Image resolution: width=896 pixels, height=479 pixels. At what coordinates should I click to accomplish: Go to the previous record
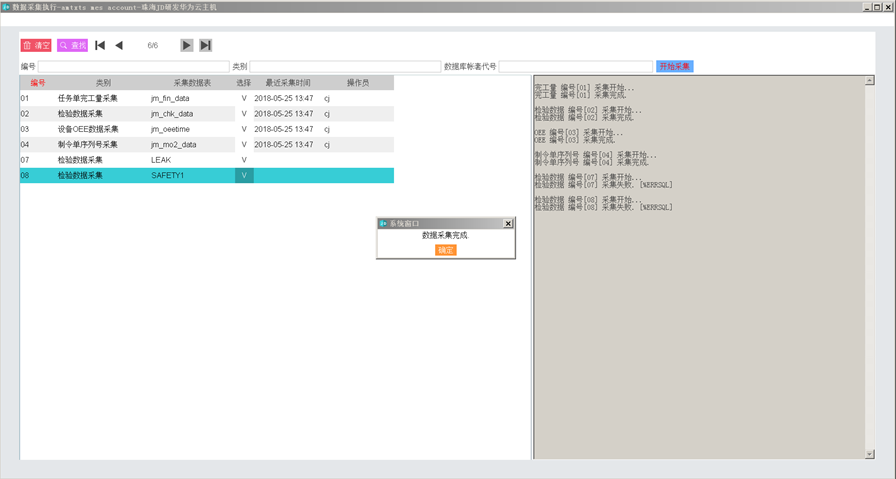(119, 45)
